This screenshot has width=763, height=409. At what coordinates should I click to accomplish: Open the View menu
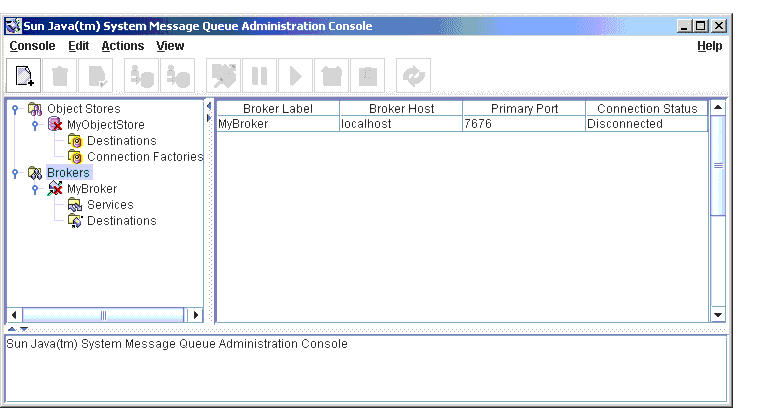[170, 46]
